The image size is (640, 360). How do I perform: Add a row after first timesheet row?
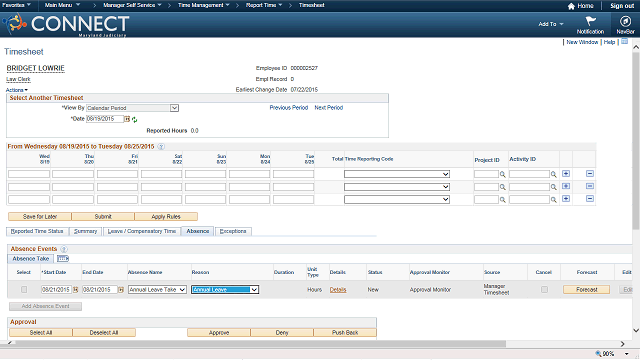pyautogui.click(x=566, y=174)
